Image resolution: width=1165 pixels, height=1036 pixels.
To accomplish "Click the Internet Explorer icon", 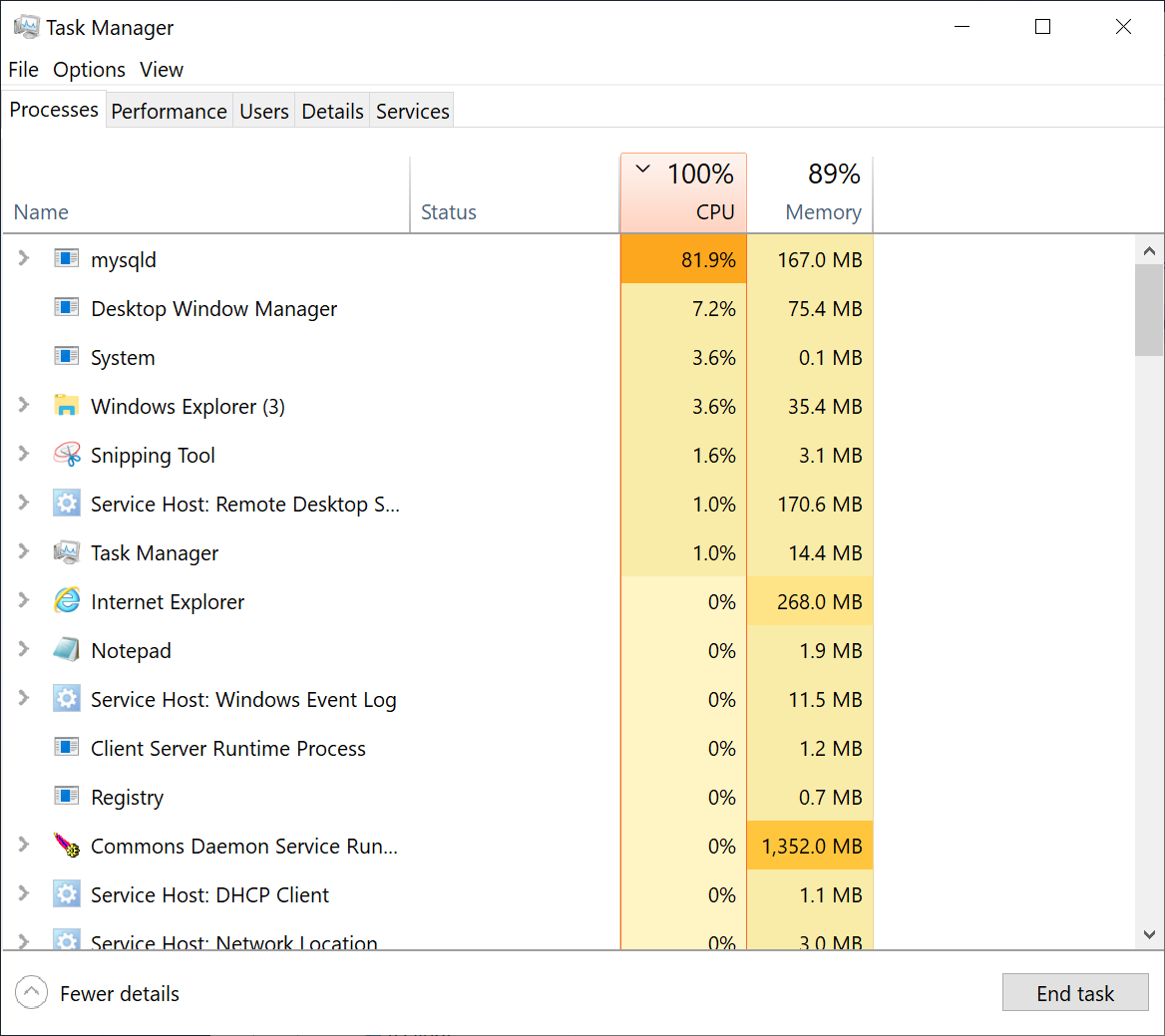I will [x=66, y=601].
